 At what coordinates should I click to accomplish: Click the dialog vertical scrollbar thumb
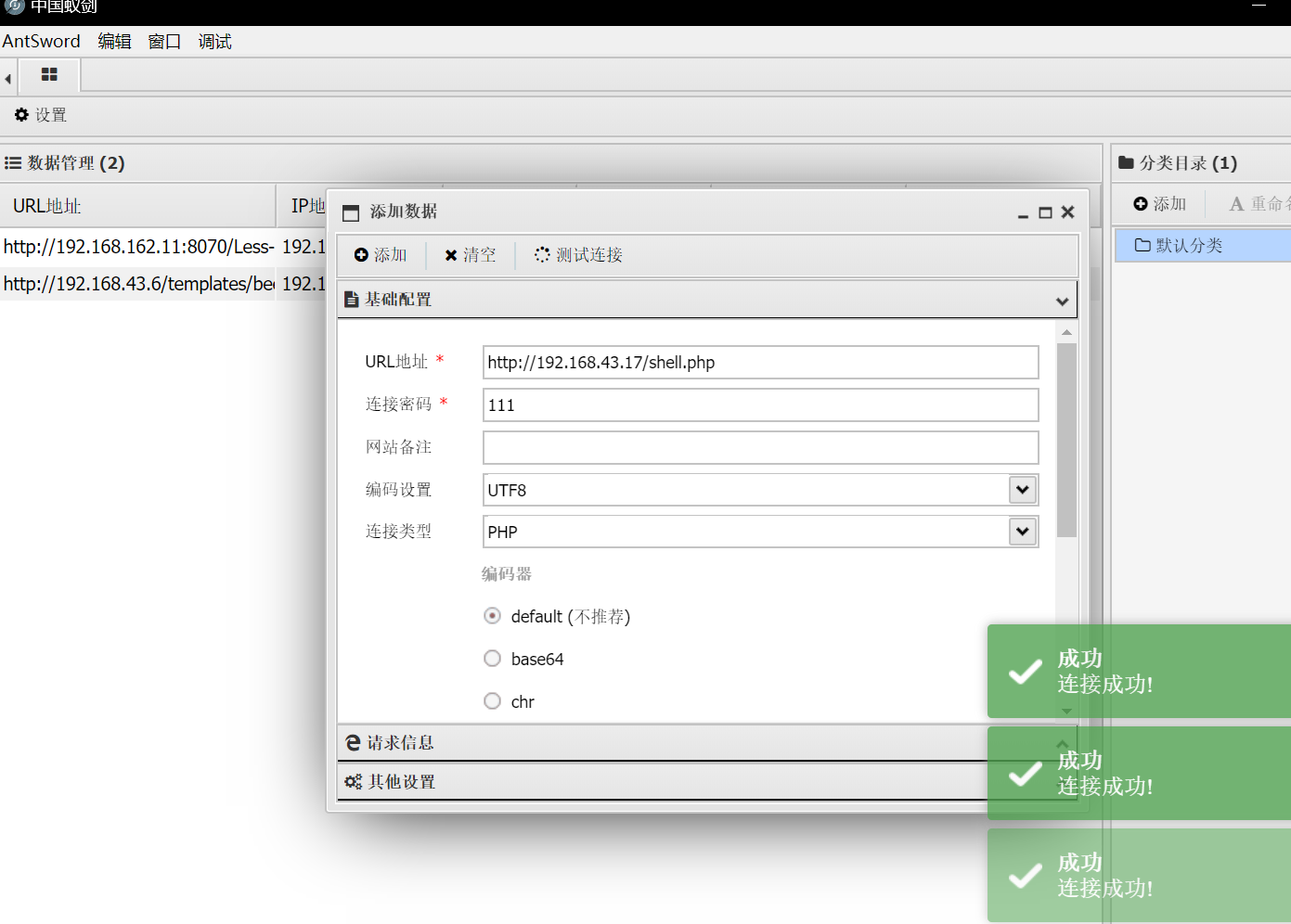(x=1066, y=441)
